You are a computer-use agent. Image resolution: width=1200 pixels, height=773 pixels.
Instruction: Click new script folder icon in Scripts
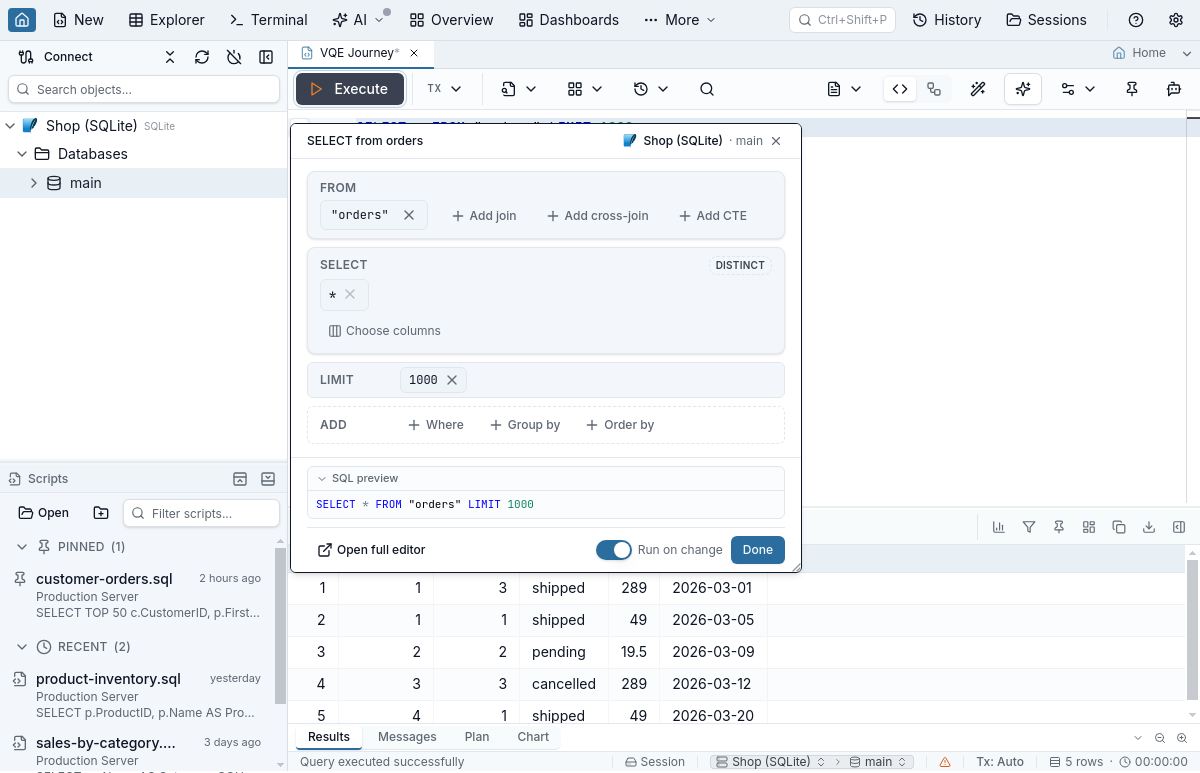[101, 513]
